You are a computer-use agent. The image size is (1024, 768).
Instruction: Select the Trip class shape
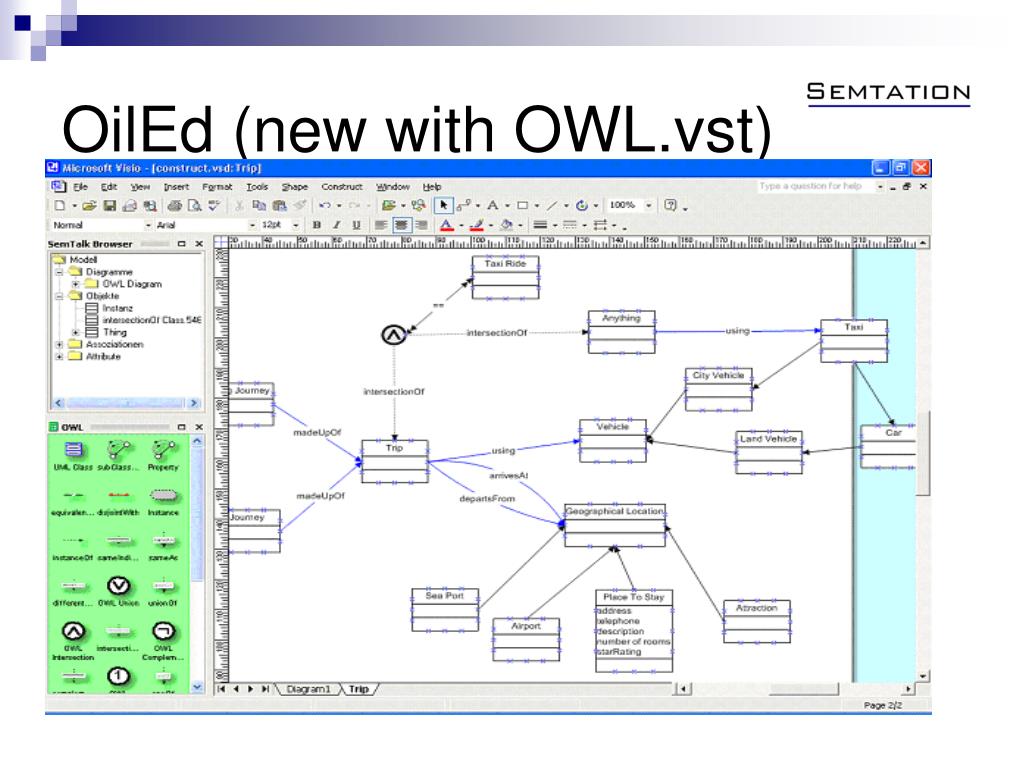tap(395, 462)
